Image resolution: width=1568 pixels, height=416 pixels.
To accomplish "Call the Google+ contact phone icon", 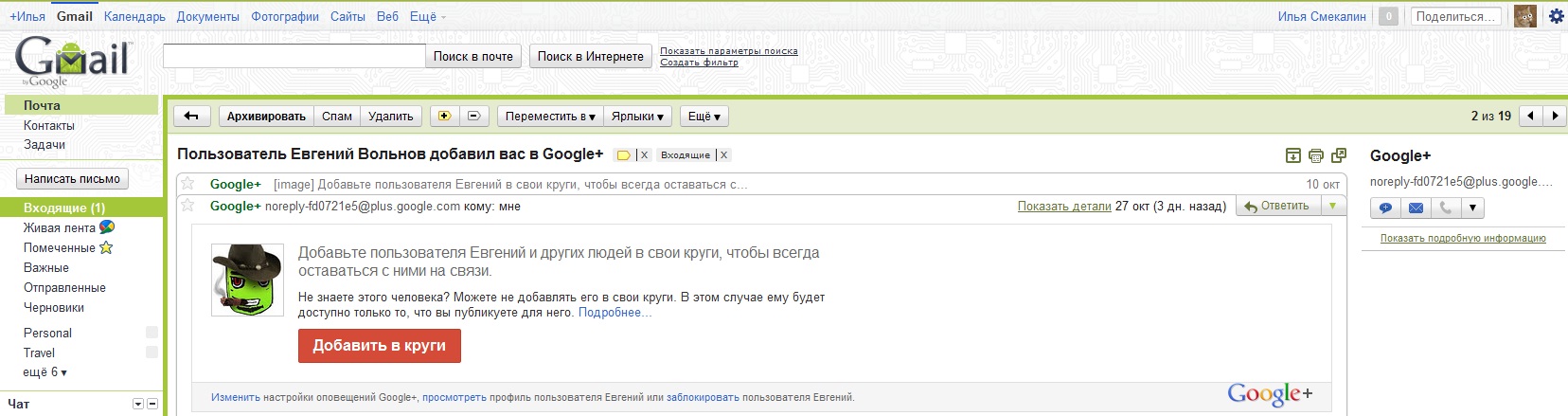I will (1446, 208).
